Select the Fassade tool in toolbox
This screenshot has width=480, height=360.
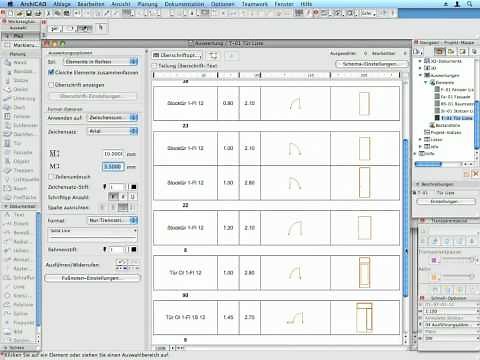(x=20, y=152)
